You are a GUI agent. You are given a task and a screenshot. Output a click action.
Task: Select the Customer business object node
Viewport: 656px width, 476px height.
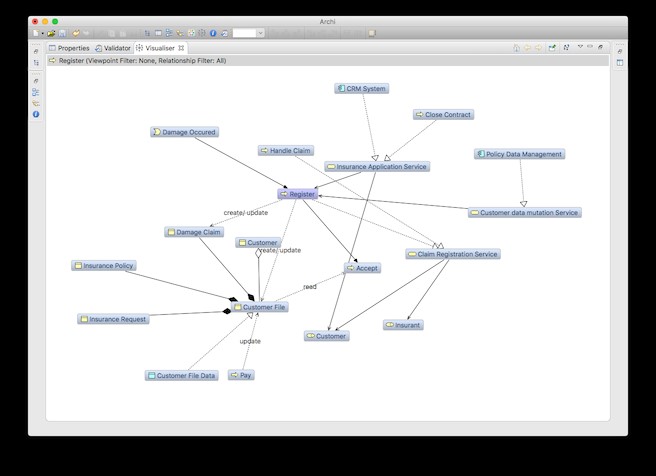(258, 243)
